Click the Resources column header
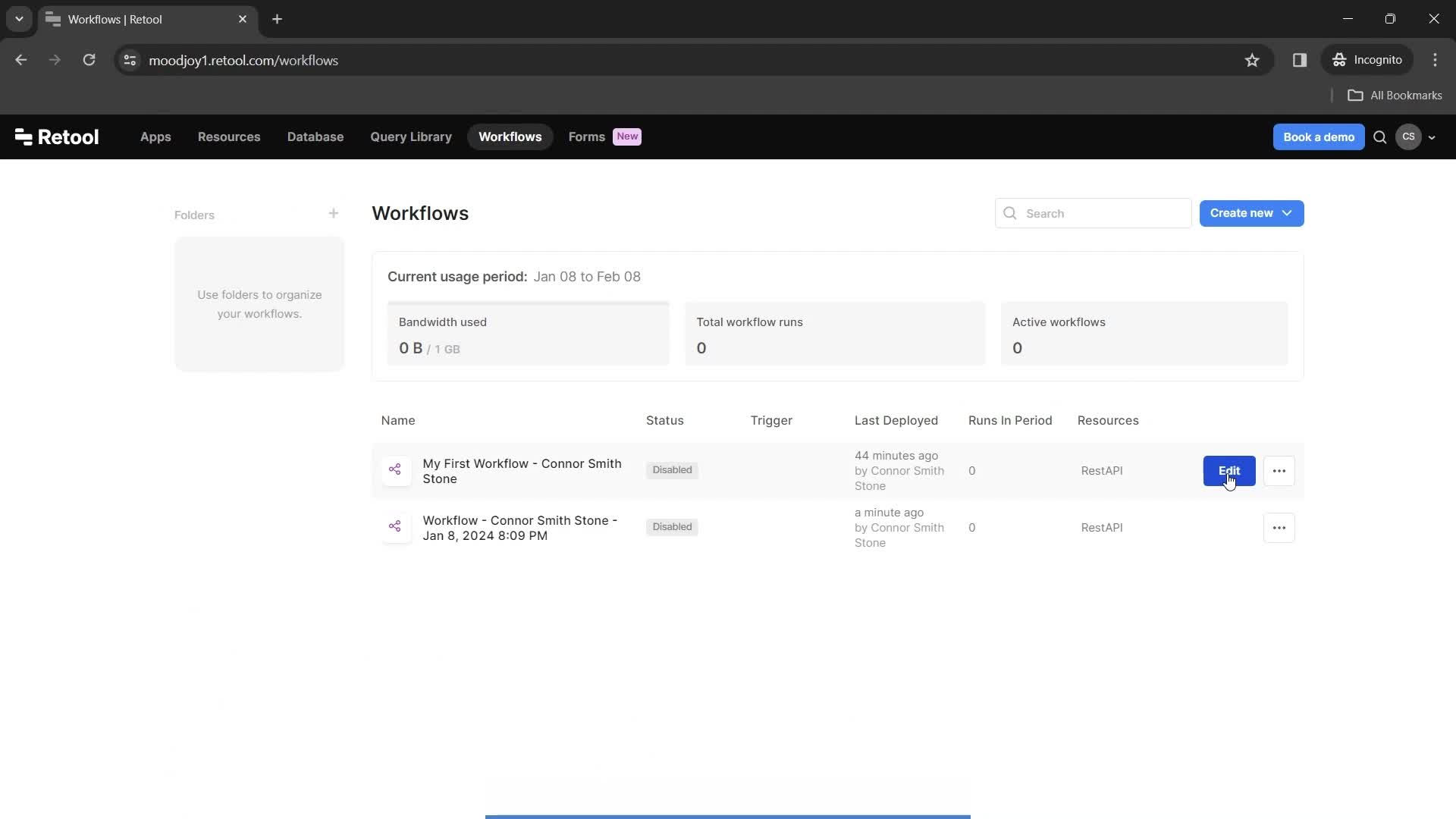Viewport: 1456px width, 819px height. [1108, 421]
